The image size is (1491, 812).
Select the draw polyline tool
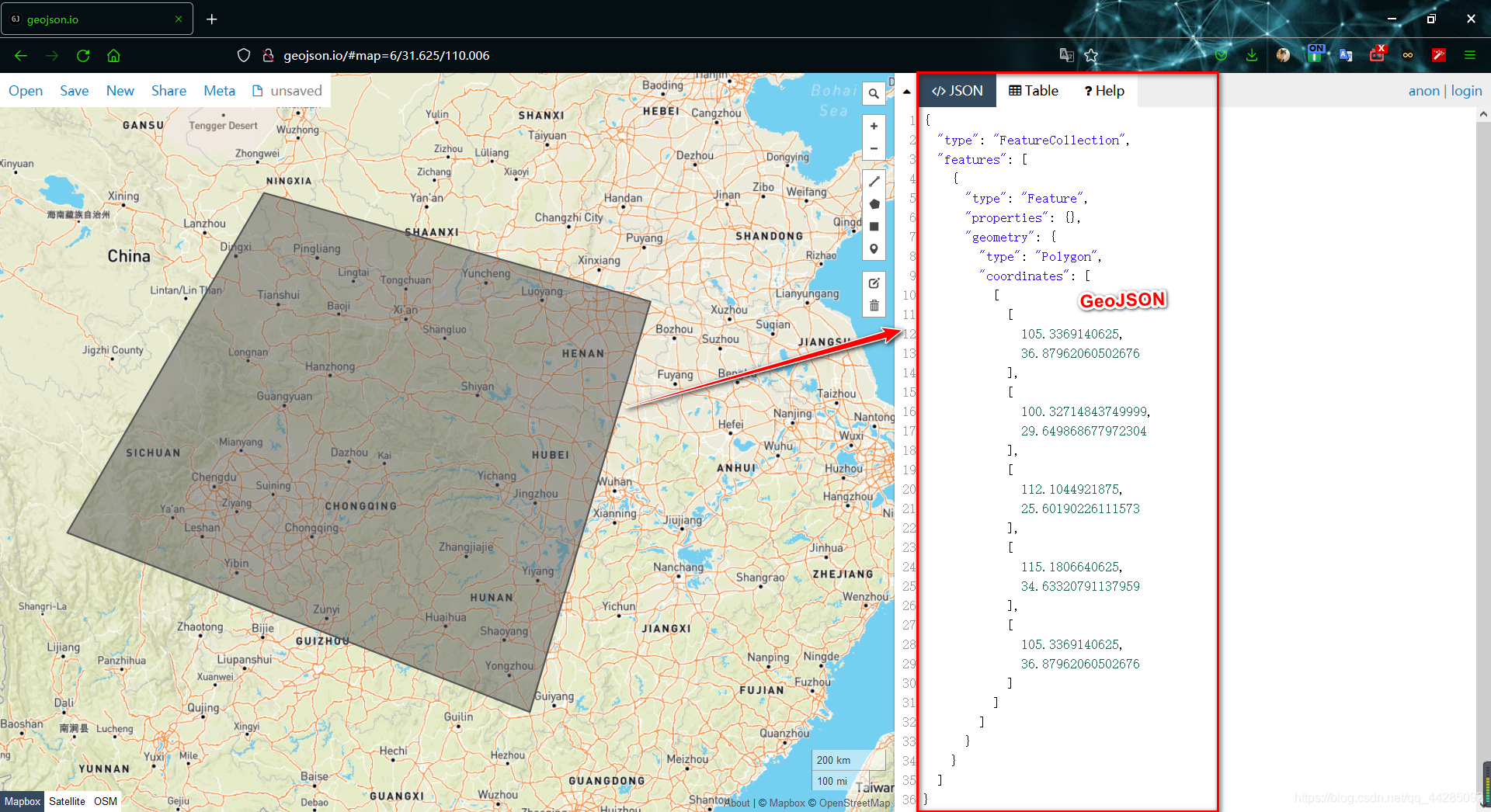pos(874,181)
